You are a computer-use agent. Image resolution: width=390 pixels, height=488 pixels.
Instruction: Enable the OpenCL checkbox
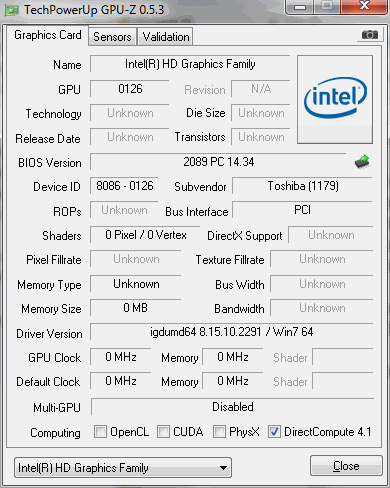[x=100, y=431]
